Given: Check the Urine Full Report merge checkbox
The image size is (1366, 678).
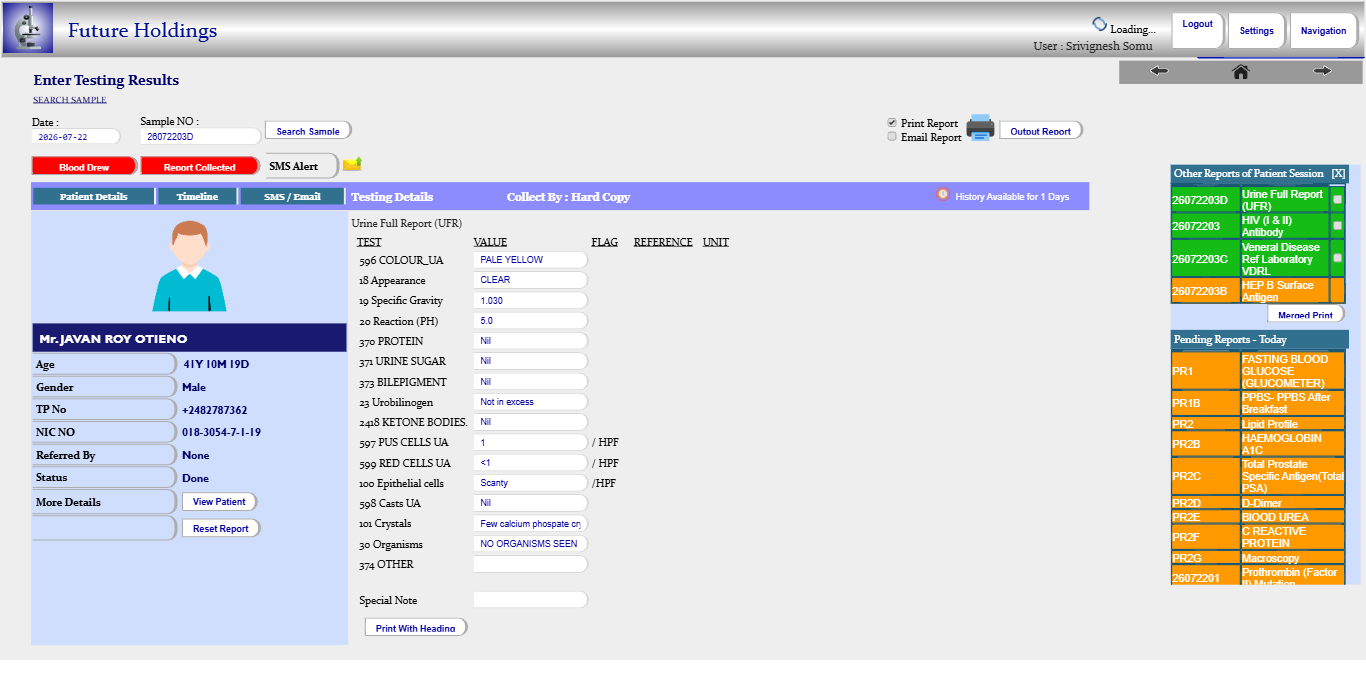Looking at the screenshot, I should coord(1338,200).
